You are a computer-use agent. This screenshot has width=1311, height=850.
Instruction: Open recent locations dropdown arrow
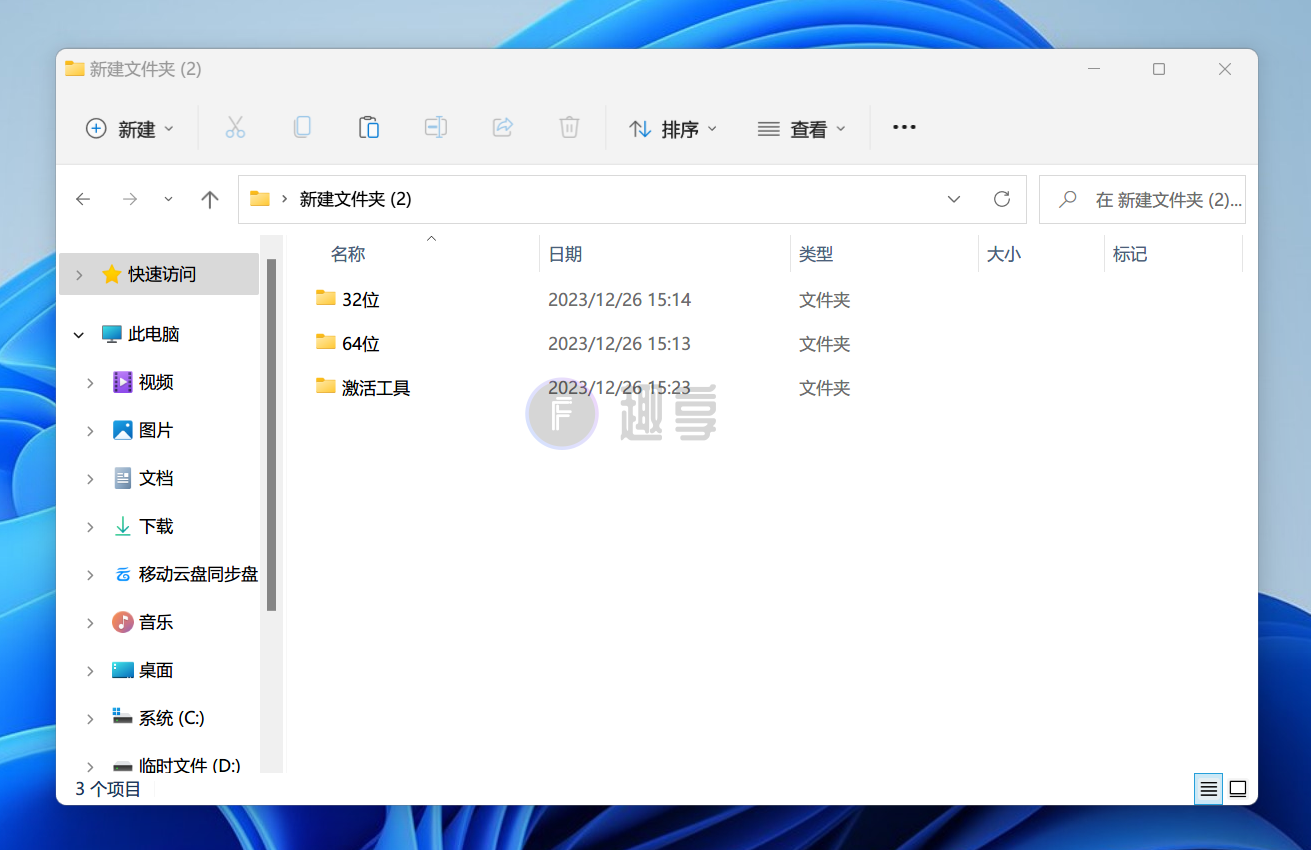pos(168,199)
